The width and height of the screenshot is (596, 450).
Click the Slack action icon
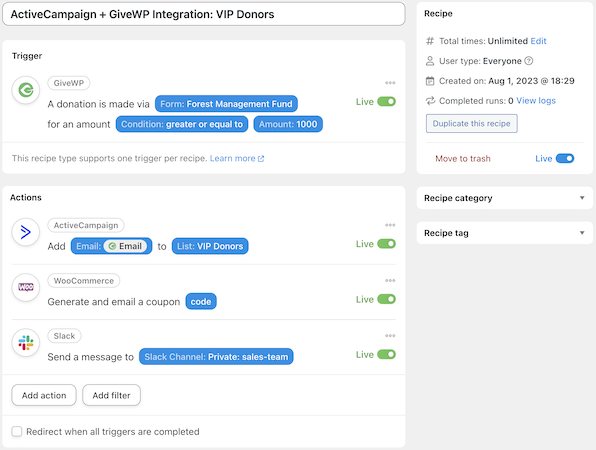point(26,342)
